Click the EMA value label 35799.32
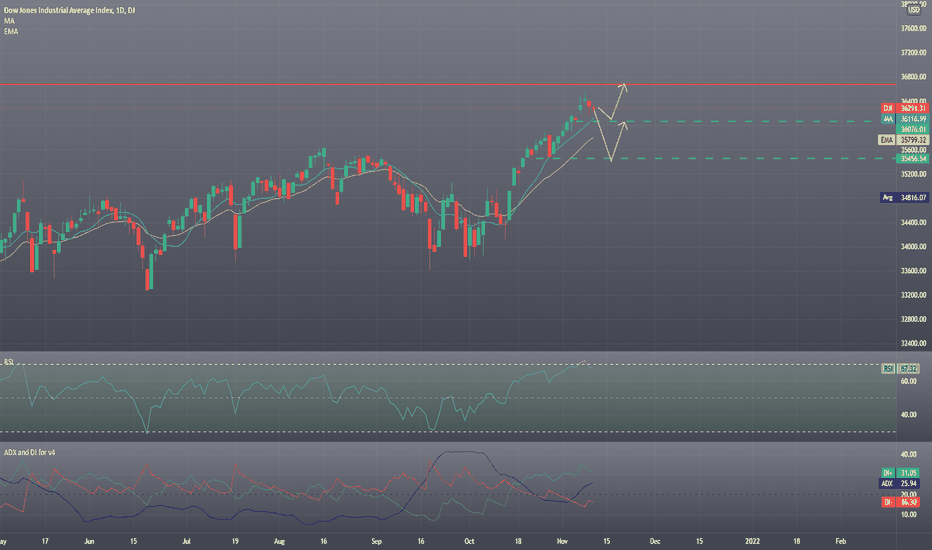This screenshot has width=932, height=550. [x=914, y=140]
